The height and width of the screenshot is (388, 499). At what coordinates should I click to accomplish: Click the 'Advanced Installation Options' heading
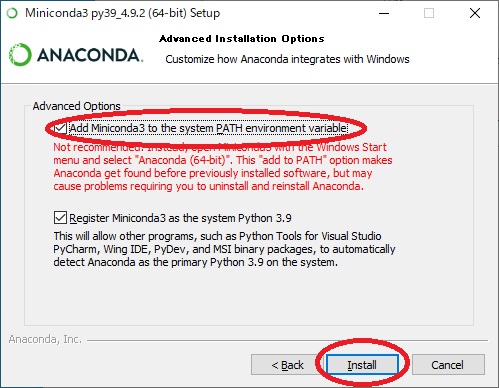point(242,39)
